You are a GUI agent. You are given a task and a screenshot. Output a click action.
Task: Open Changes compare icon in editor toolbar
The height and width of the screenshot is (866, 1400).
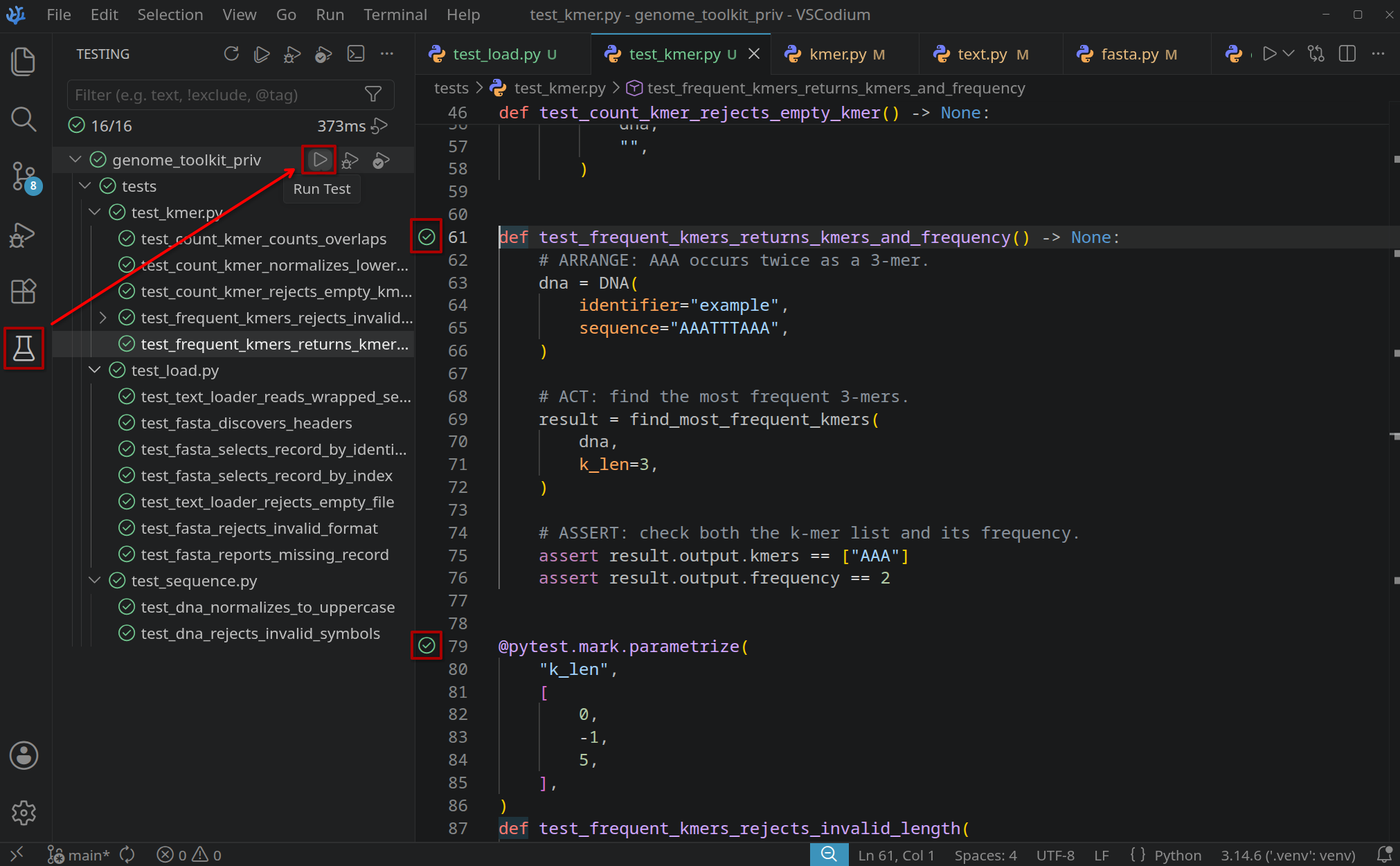[1316, 54]
